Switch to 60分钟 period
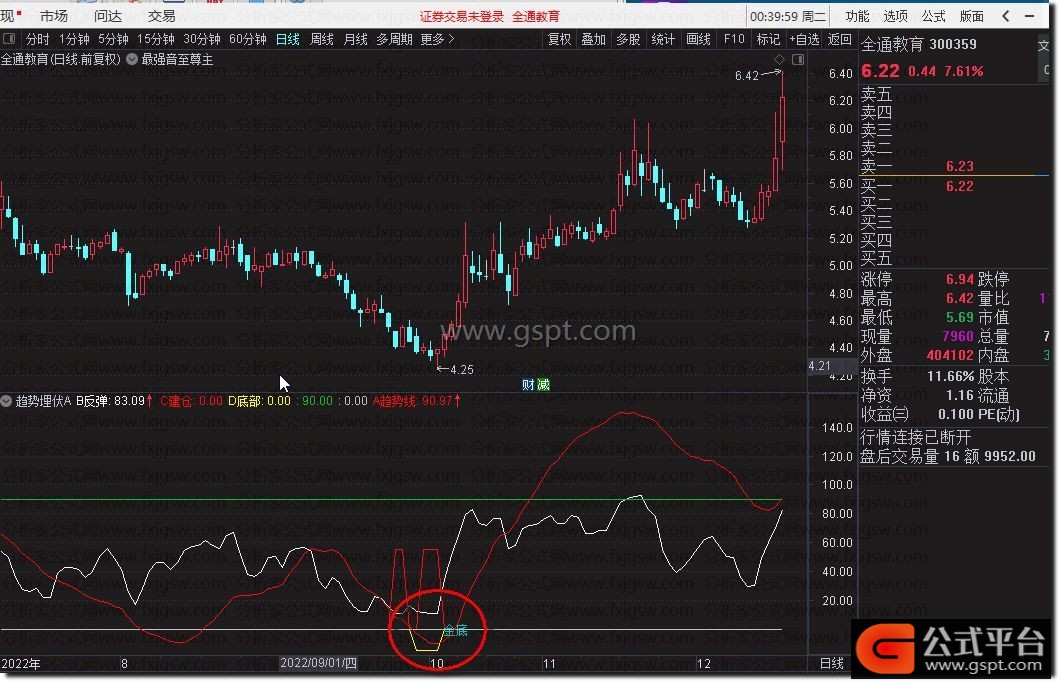Screen dimensions: 1061x682 (248, 39)
